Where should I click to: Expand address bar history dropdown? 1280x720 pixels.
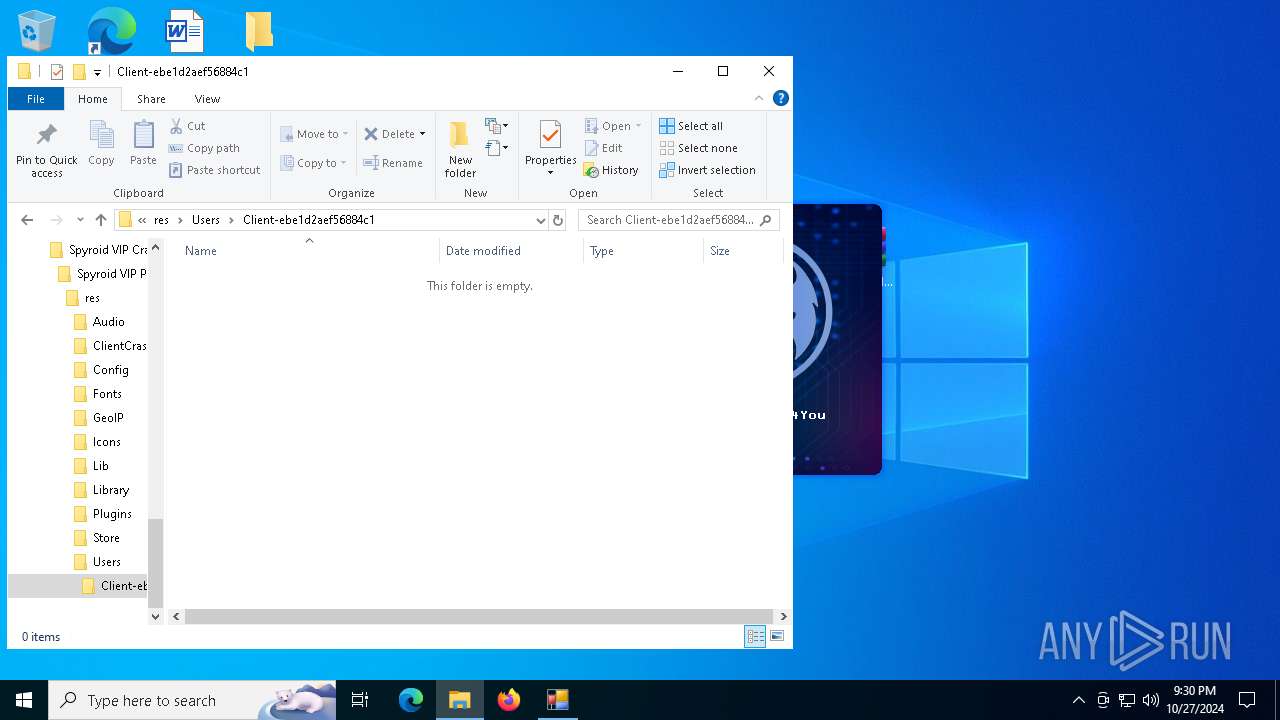click(541, 220)
